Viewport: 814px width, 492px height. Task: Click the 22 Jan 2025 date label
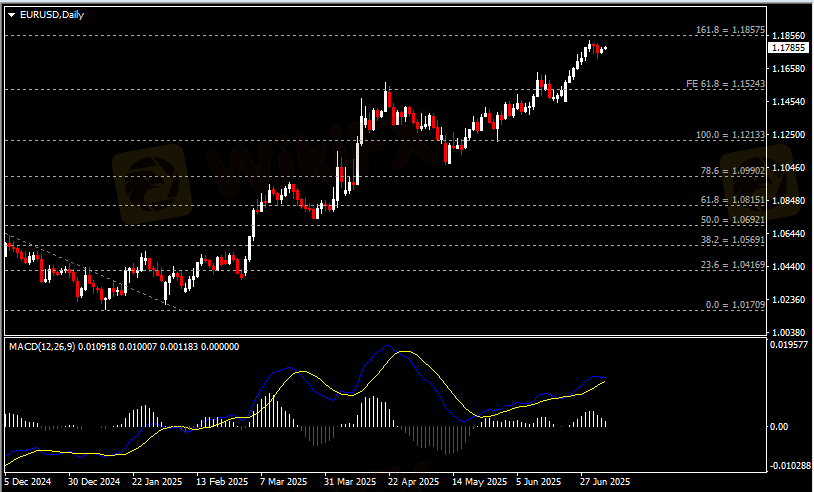coord(157,482)
